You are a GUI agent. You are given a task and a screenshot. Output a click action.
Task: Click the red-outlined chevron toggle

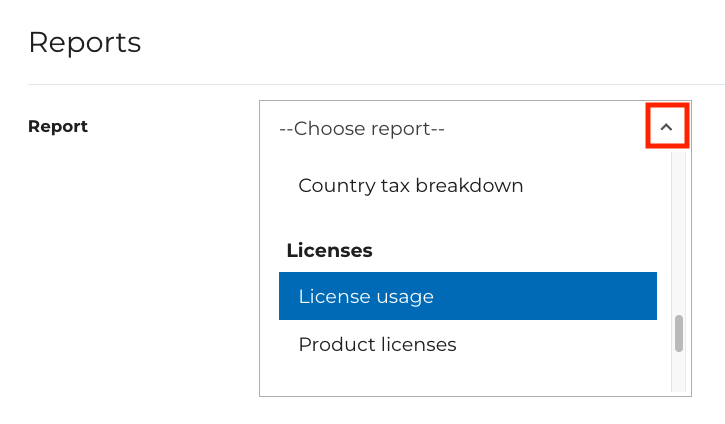tap(666, 127)
